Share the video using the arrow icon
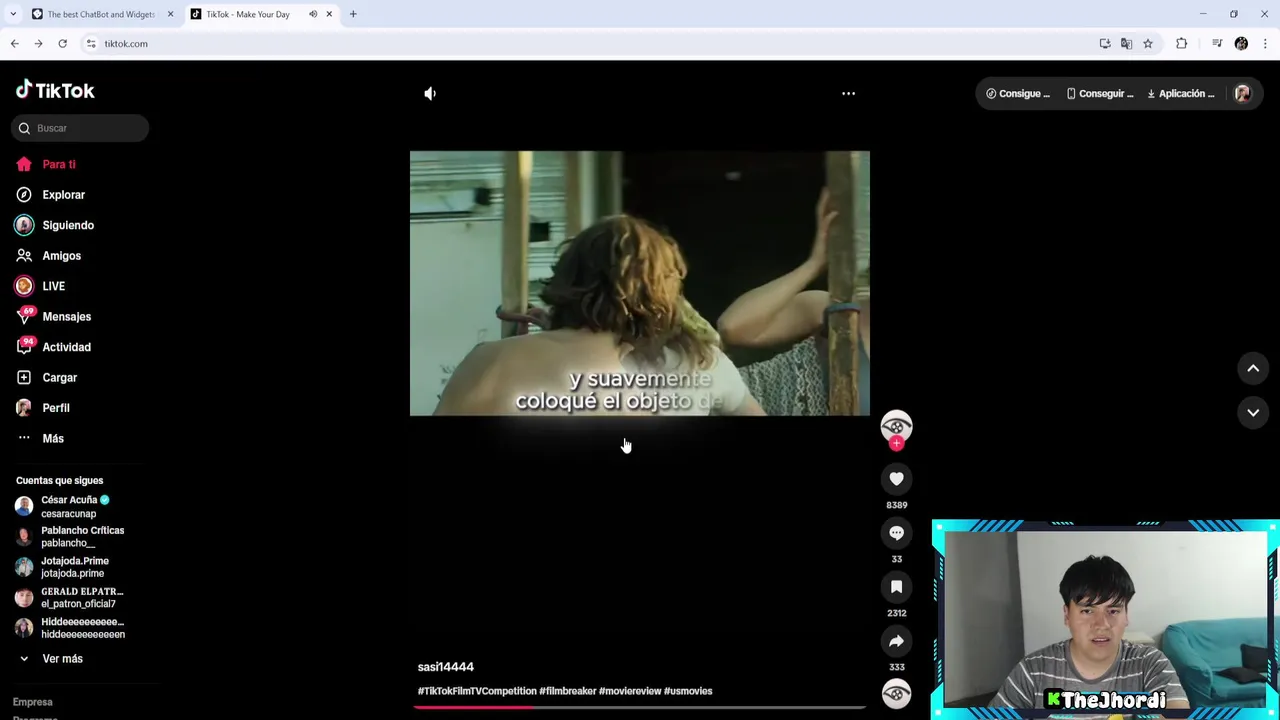The width and height of the screenshot is (1280, 720). (896, 641)
